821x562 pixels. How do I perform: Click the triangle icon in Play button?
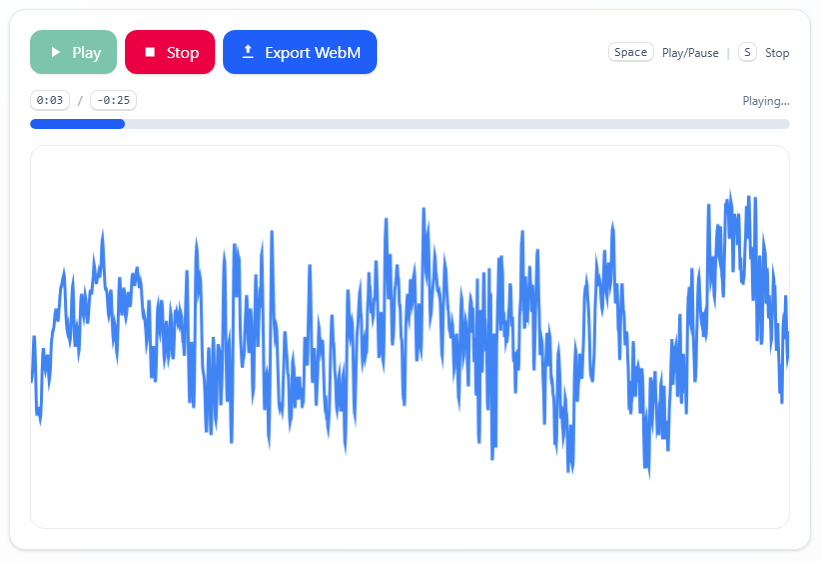(x=56, y=52)
